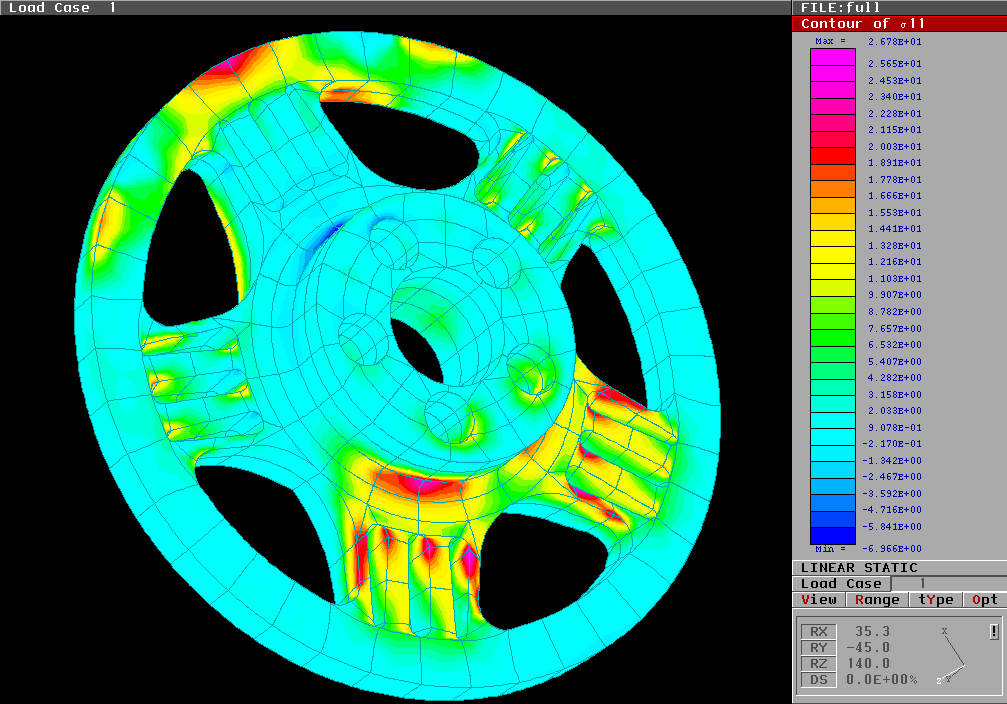The image size is (1007, 704).
Task: Click legend value 2.453E+01
Action: (x=895, y=80)
